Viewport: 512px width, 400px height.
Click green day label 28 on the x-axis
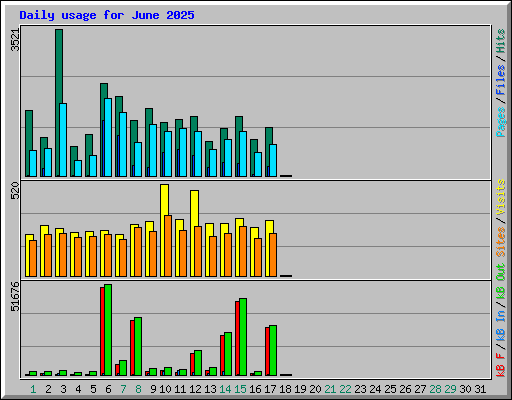pos(435,389)
